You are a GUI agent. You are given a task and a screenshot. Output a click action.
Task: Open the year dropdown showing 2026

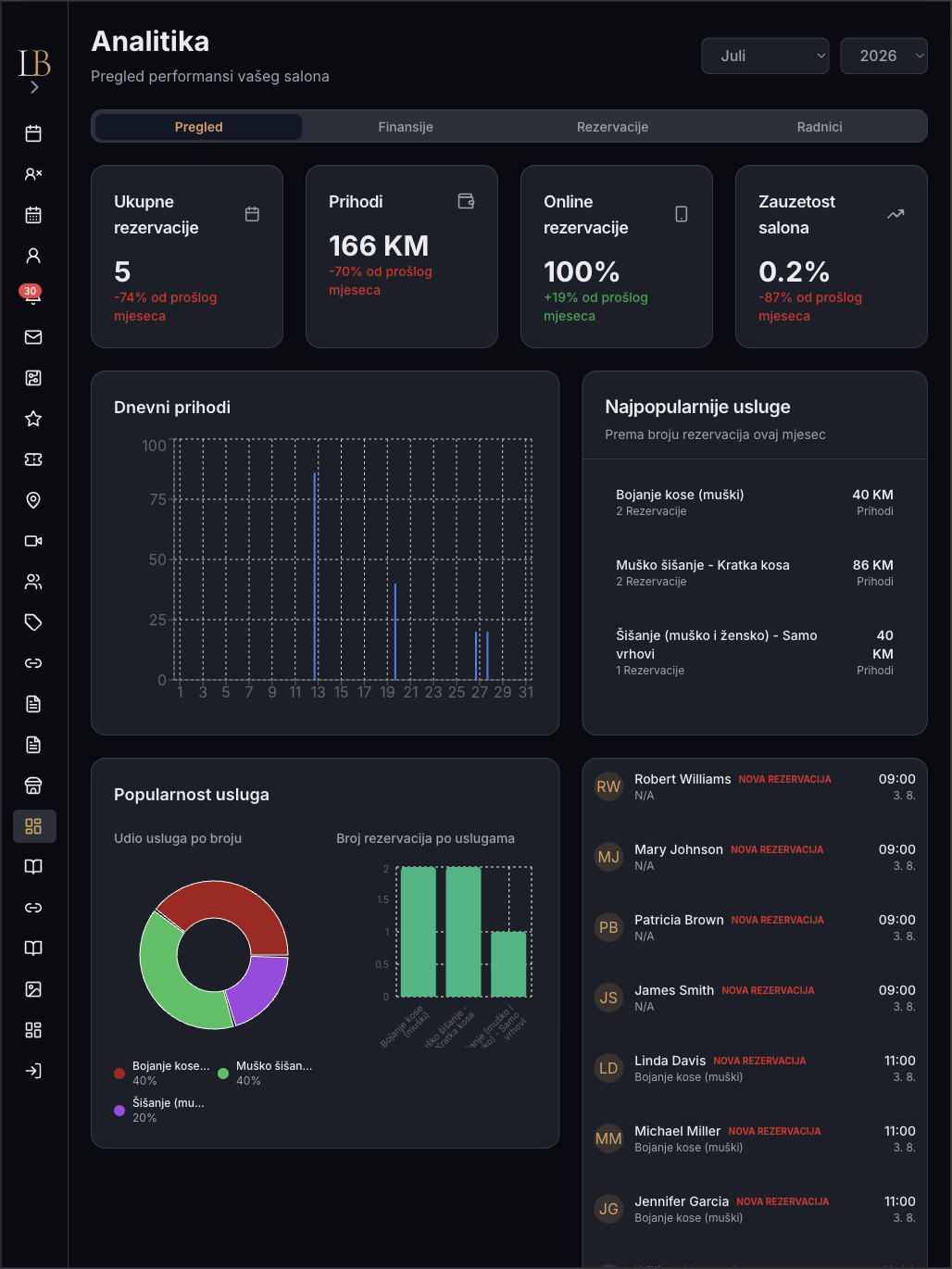(x=883, y=56)
